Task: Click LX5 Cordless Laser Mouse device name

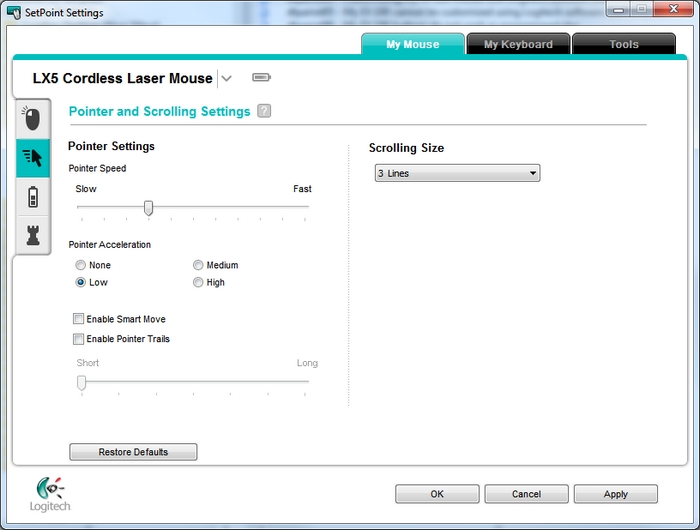Action: (x=122, y=78)
